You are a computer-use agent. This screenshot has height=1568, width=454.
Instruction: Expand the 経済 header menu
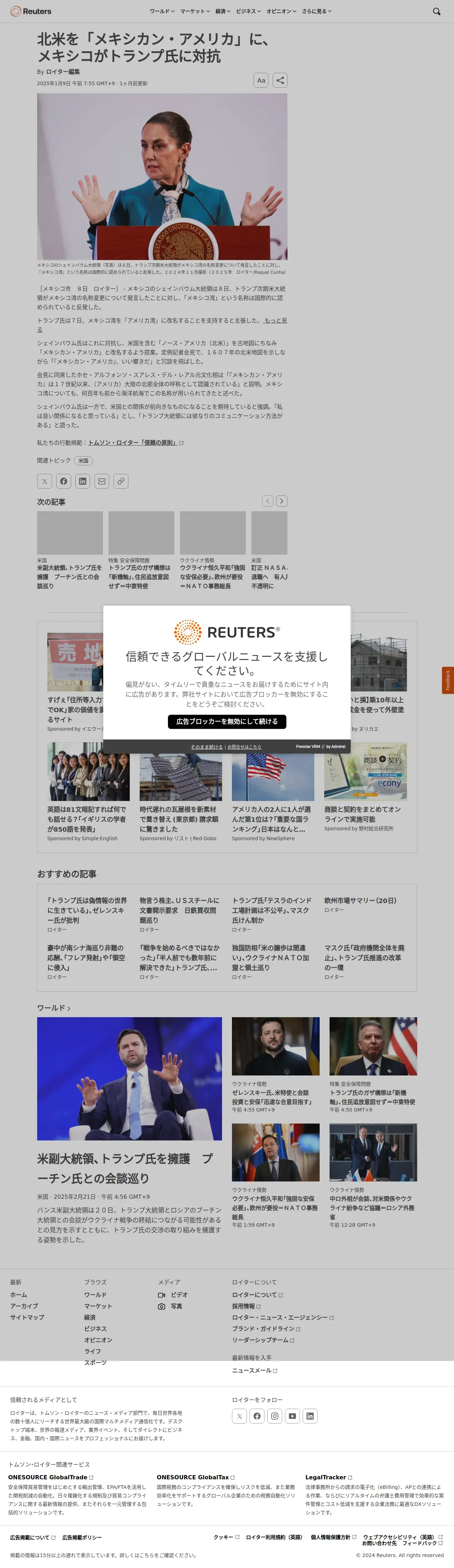[x=223, y=11]
